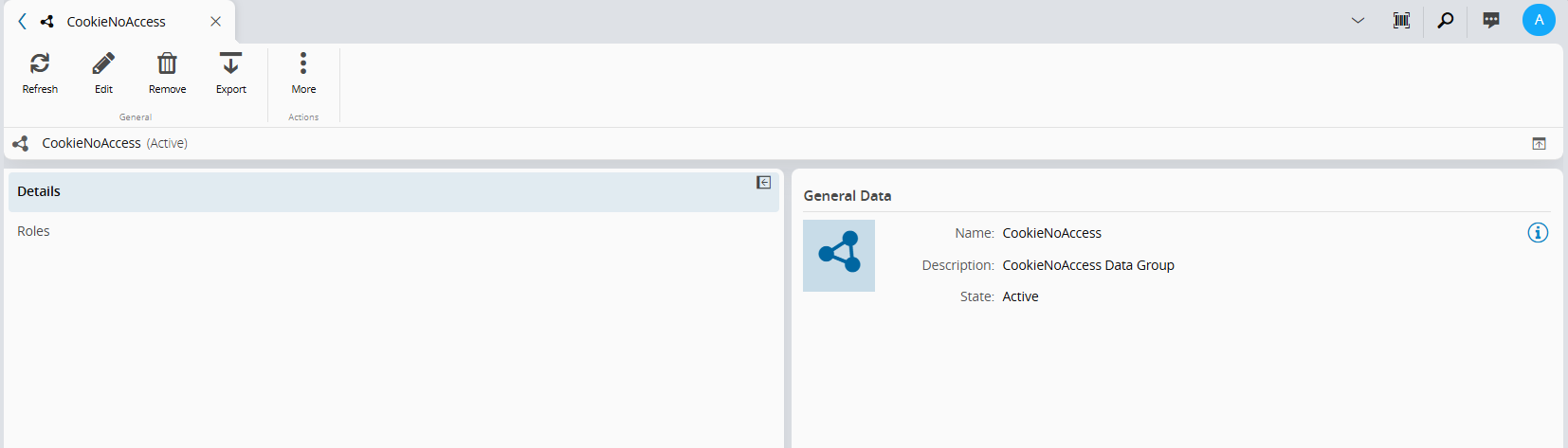Export the data group

coord(230,73)
